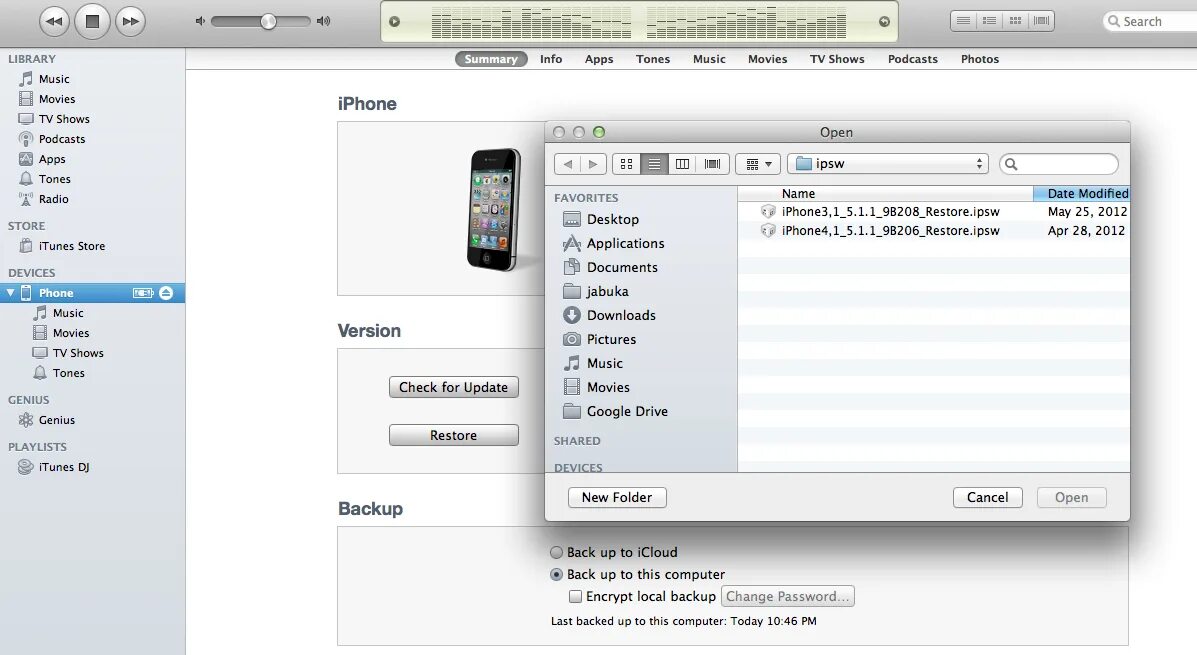Open the Photos tab
The image size is (1197, 655).
pos(979,59)
